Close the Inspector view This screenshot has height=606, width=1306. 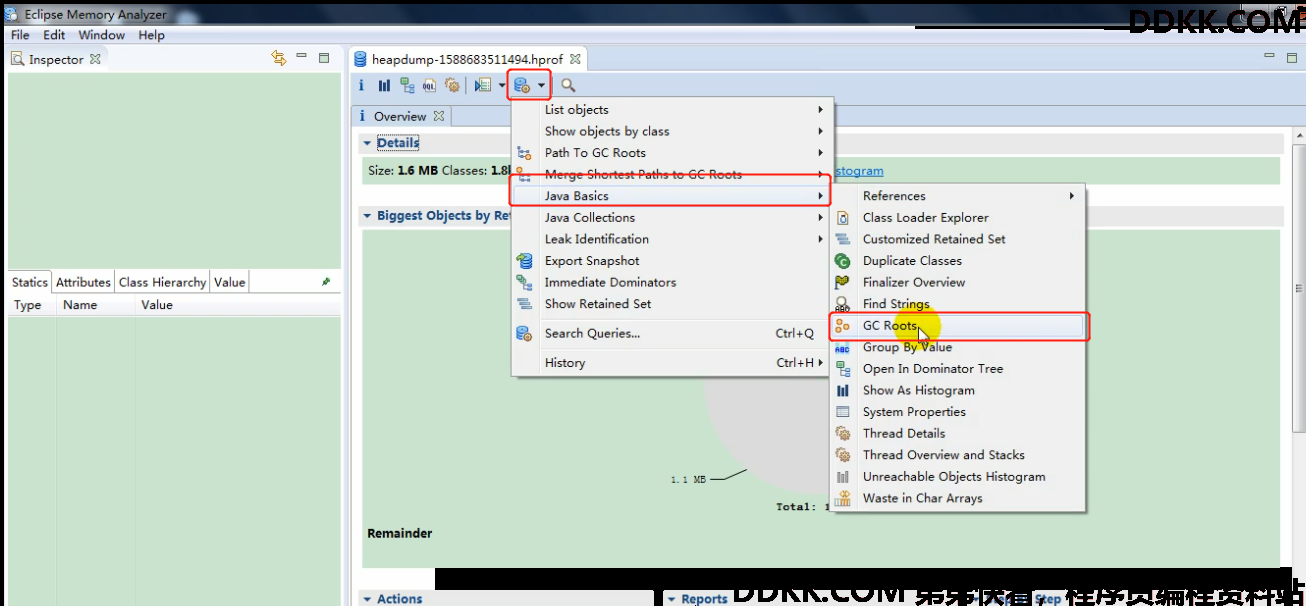[95, 59]
